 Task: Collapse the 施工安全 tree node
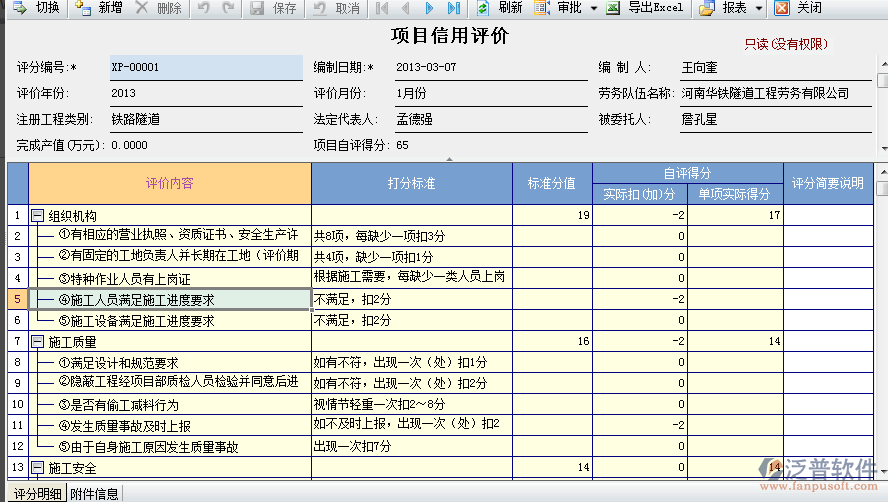tap(38, 468)
